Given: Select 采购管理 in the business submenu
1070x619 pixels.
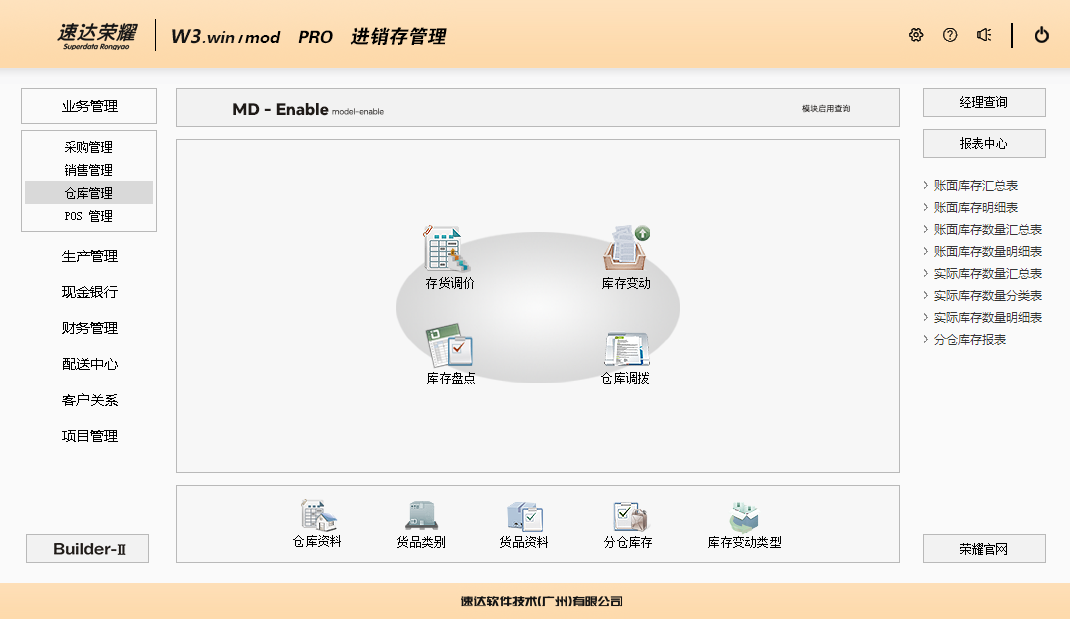Looking at the screenshot, I should 89,147.
